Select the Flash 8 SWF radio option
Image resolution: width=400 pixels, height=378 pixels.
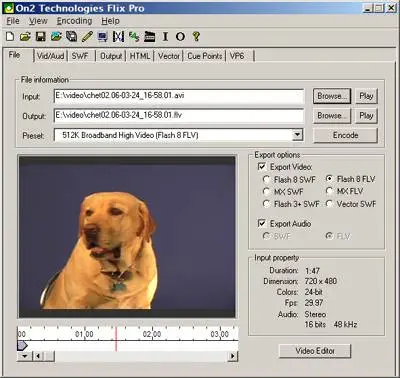(266, 180)
